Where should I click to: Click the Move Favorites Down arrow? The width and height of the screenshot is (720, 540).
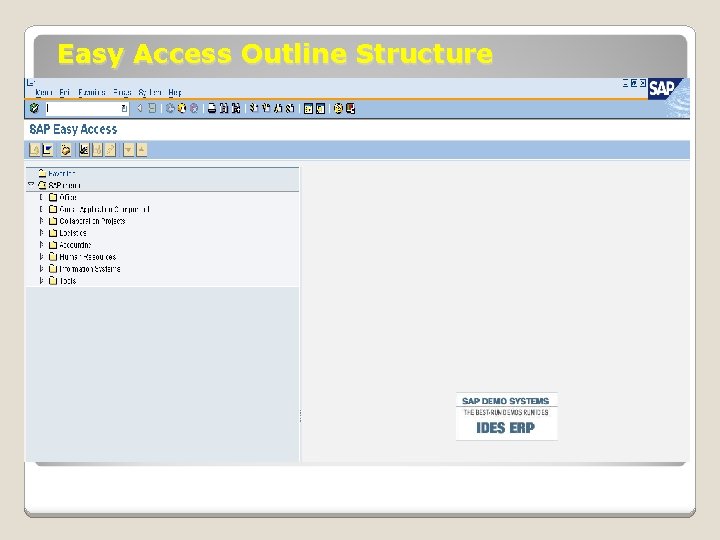[x=129, y=150]
